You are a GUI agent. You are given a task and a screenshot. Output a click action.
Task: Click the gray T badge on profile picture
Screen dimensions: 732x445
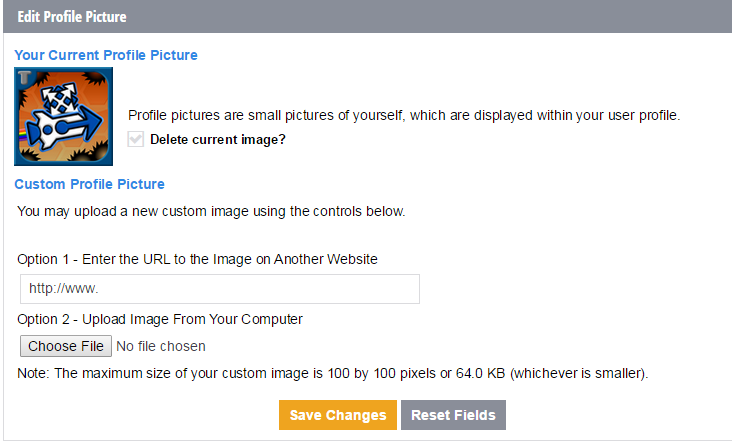(x=25, y=77)
